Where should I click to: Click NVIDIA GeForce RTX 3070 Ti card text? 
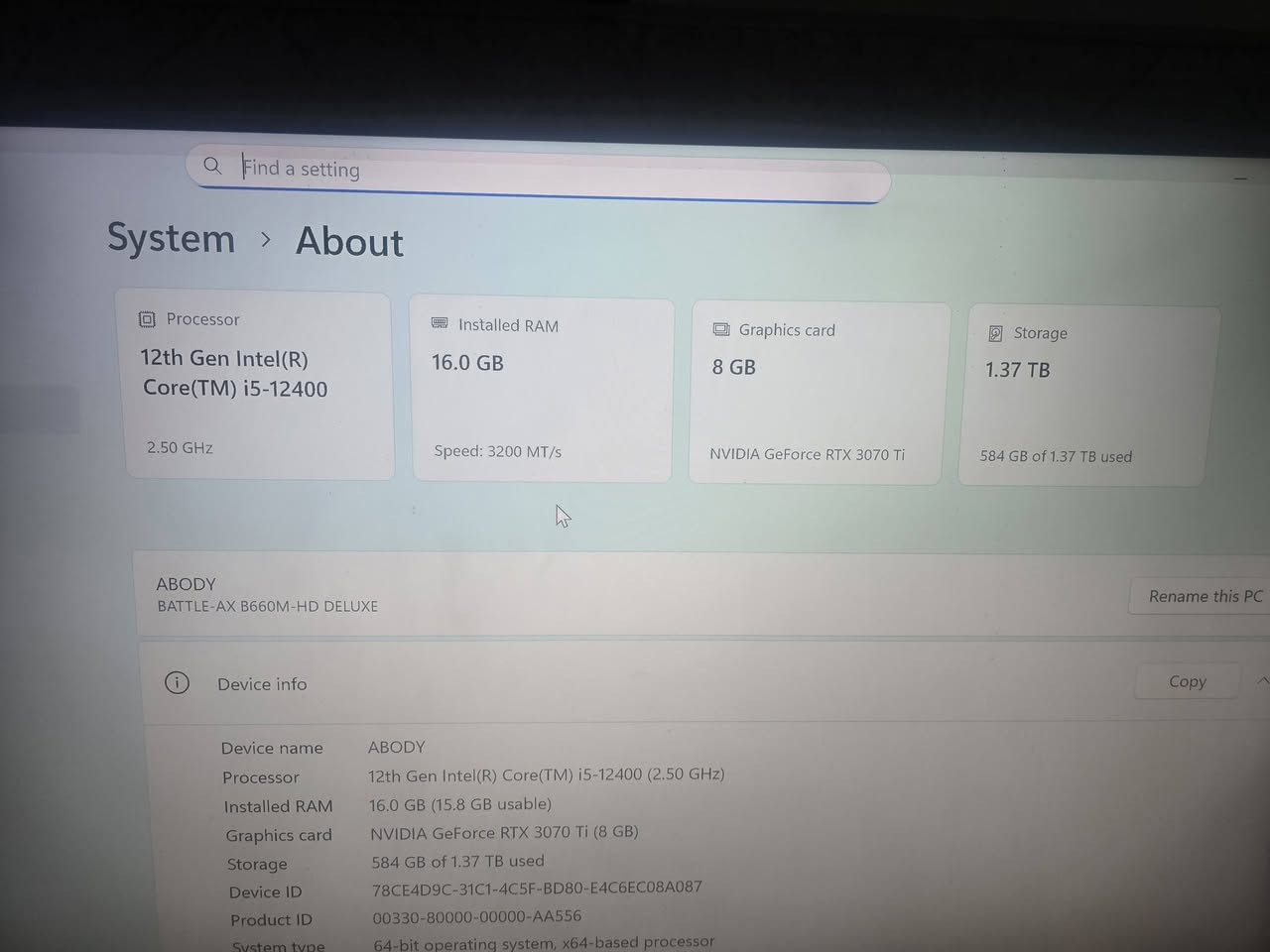coord(807,454)
